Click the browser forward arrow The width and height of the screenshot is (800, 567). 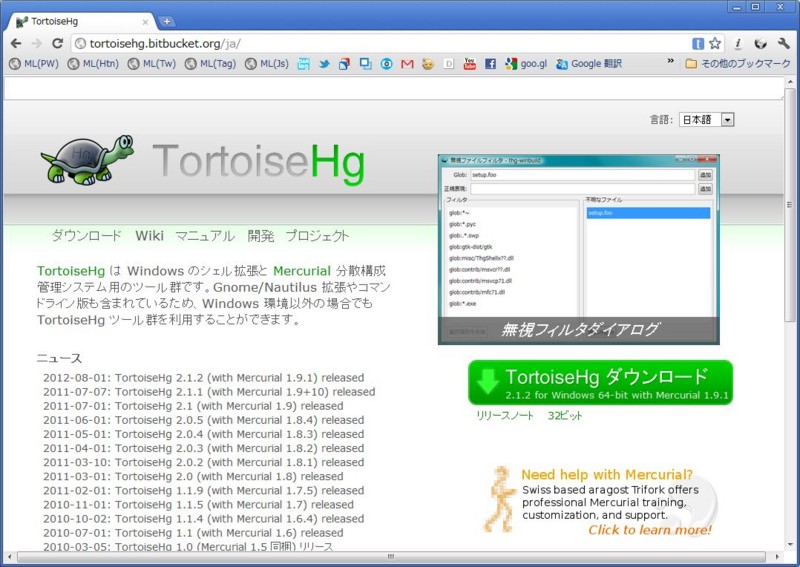(x=36, y=43)
